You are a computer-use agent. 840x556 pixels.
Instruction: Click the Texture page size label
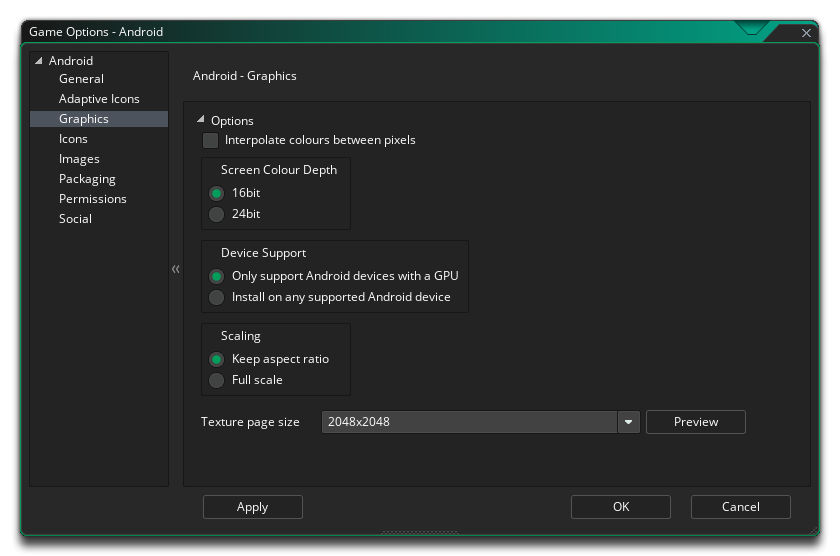pos(250,422)
